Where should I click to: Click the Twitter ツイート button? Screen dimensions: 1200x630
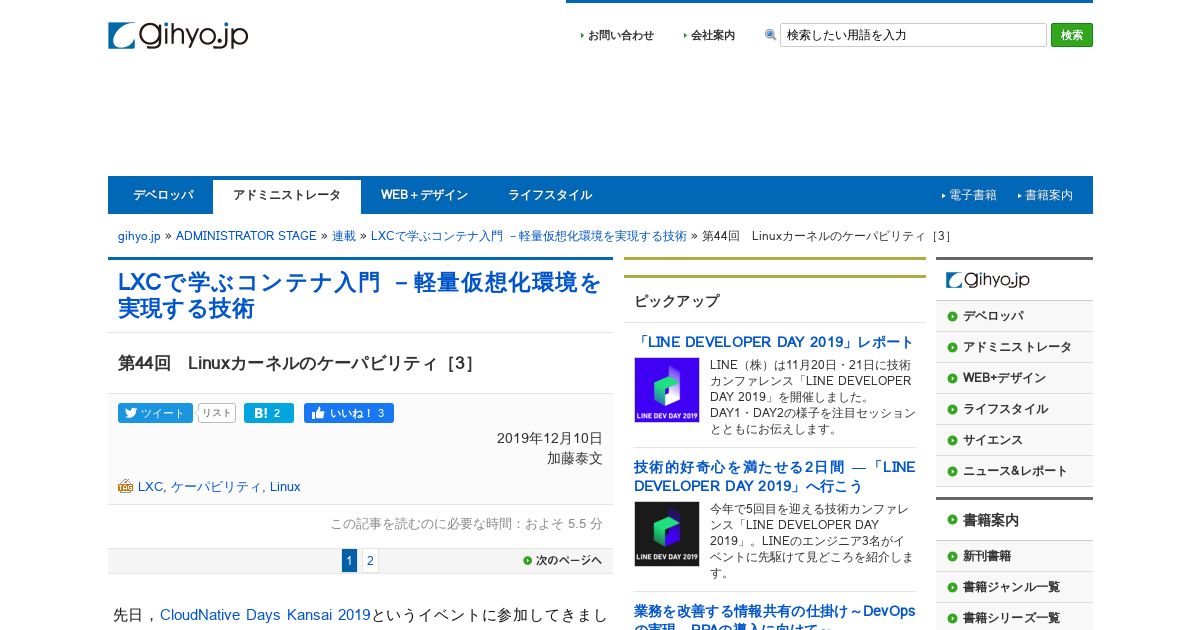[155, 413]
